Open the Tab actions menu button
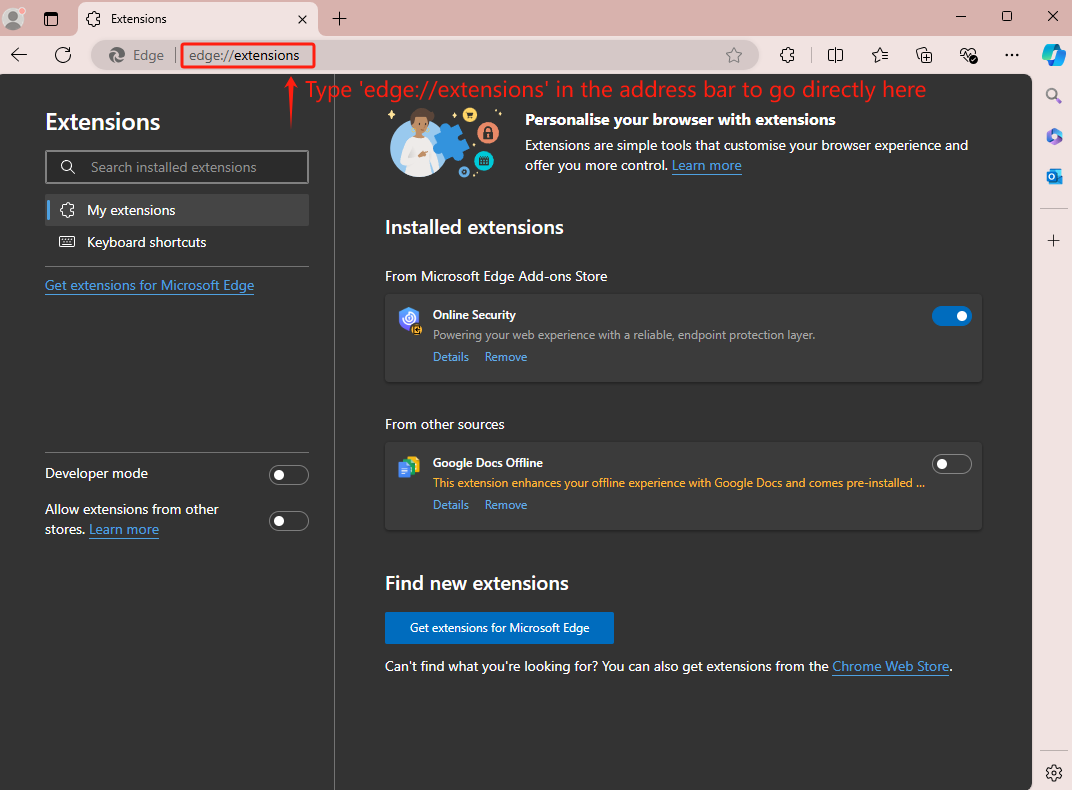1072x790 pixels. (51, 19)
